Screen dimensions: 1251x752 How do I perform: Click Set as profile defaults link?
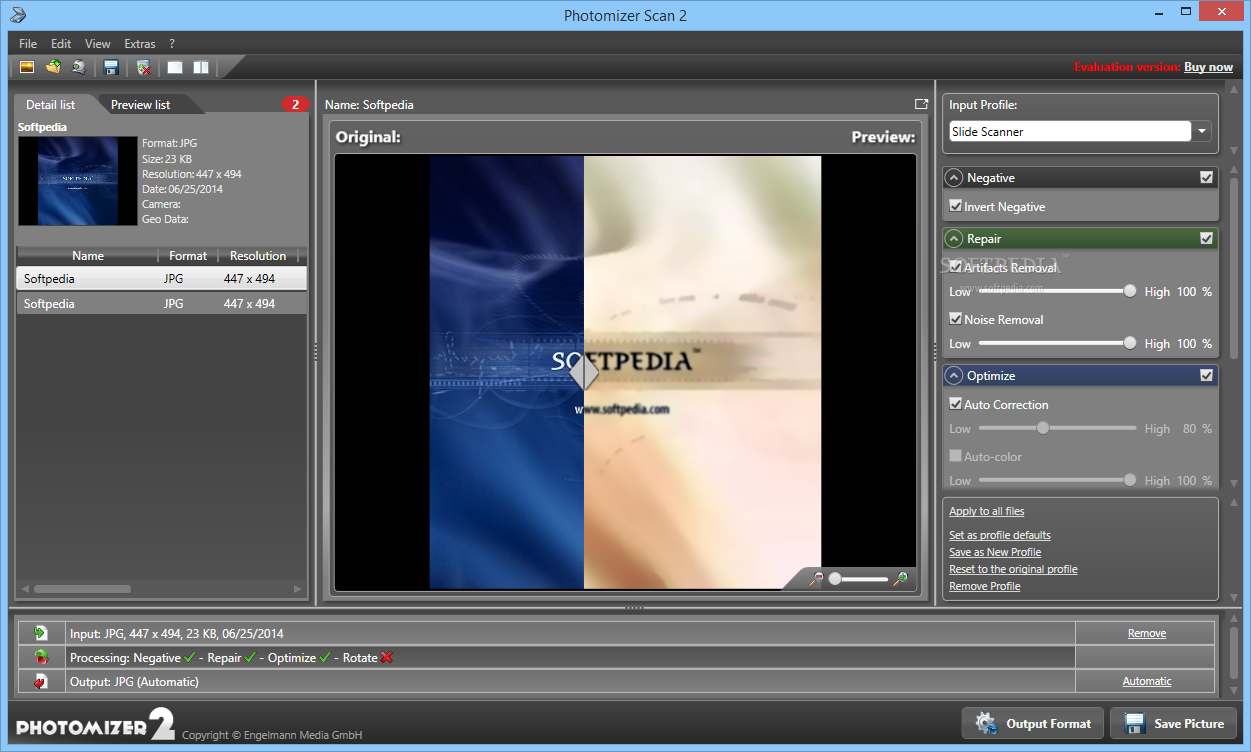pyautogui.click(x=1000, y=535)
